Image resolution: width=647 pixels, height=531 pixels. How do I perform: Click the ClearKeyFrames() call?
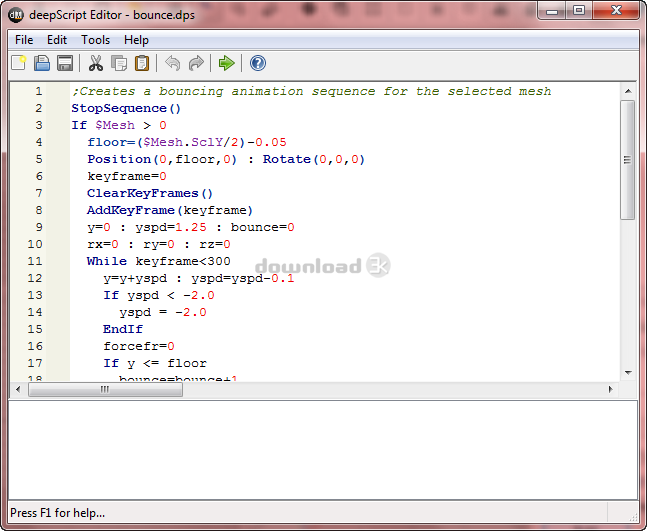(150, 193)
